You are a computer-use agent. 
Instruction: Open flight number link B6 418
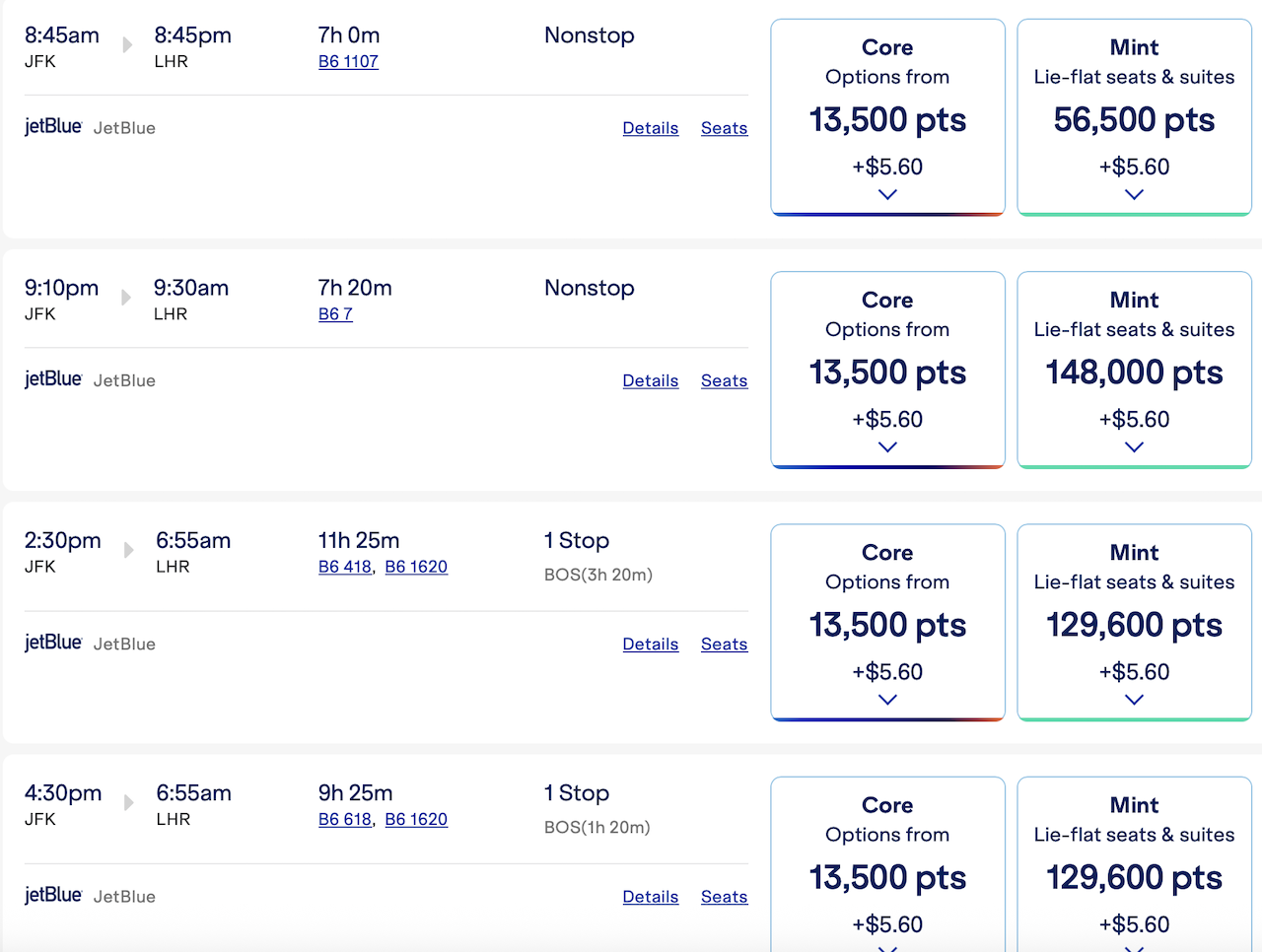pyautogui.click(x=345, y=567)
